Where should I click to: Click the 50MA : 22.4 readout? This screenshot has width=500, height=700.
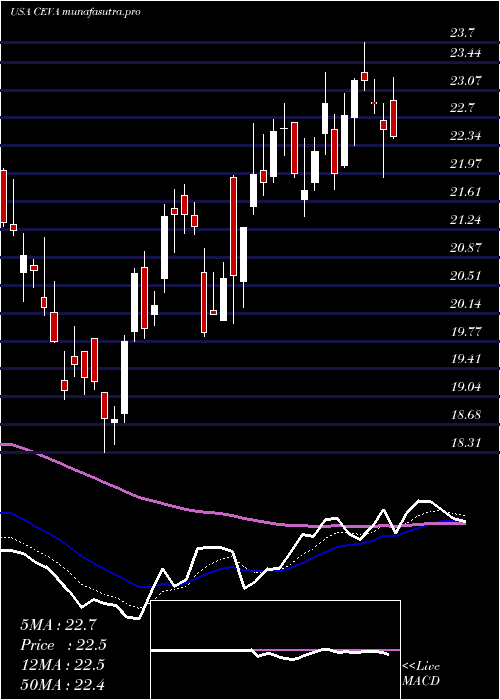62,685
